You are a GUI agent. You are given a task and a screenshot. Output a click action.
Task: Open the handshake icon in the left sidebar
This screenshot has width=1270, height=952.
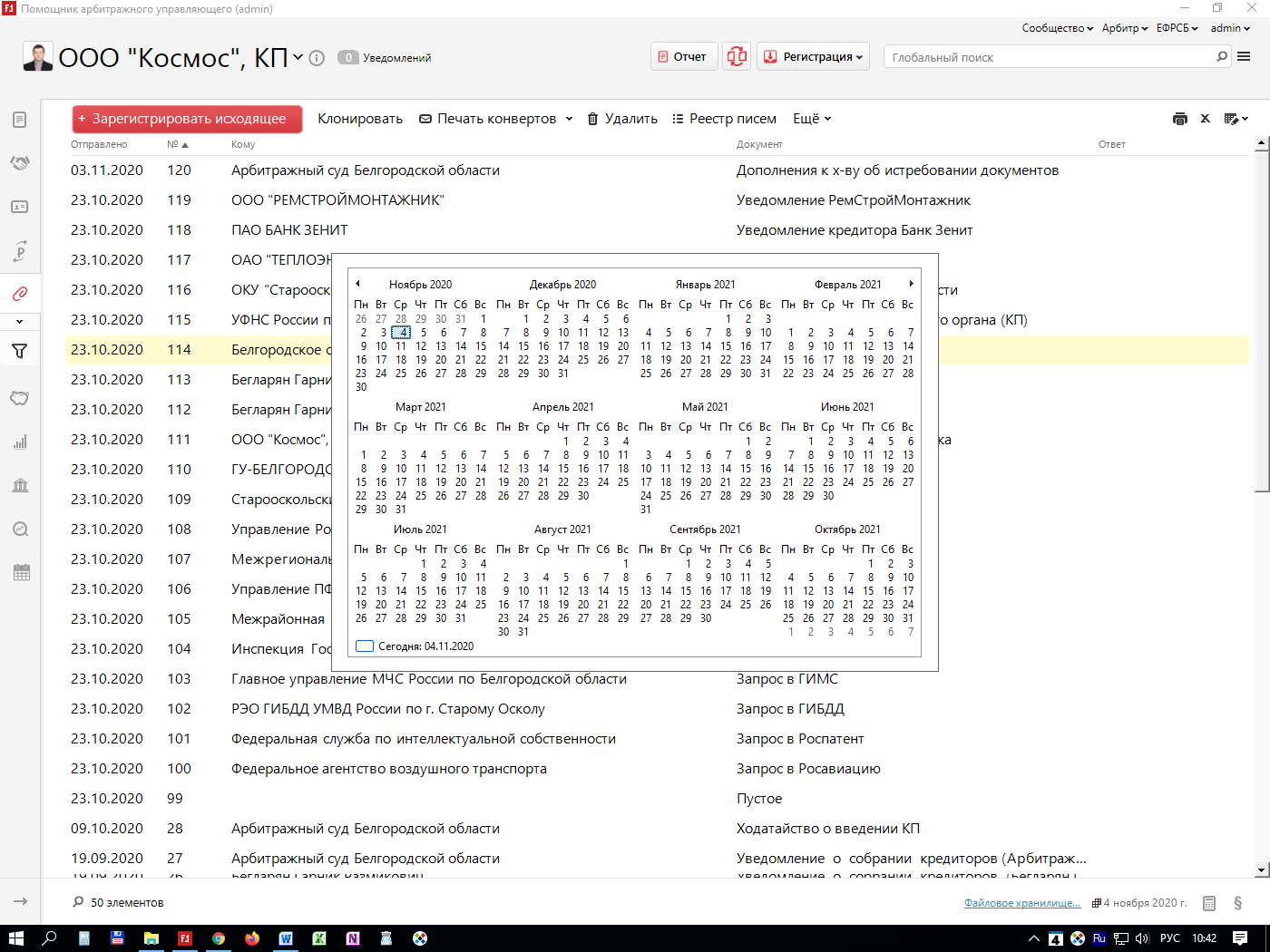tap(20, 163)
